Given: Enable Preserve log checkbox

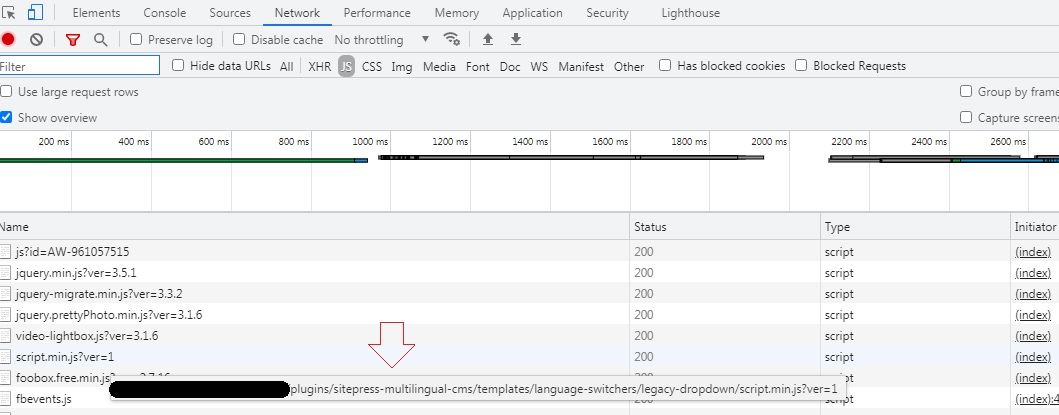Looking at the screenshot, I should tap(136, 39).
